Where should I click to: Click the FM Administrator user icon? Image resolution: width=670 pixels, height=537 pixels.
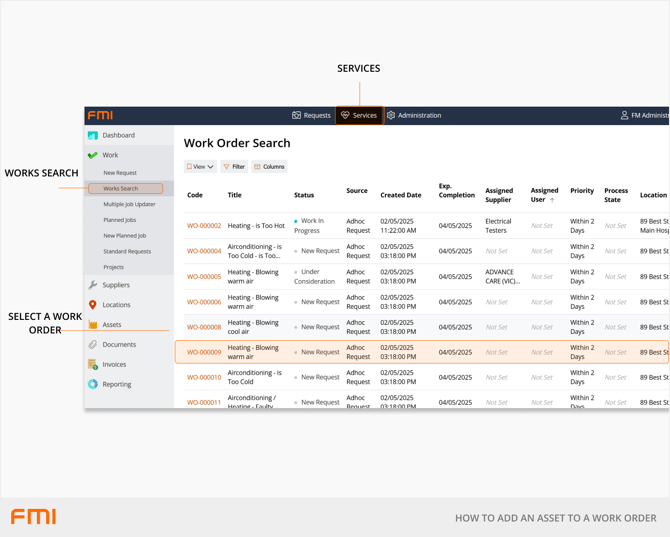[x=624, y=115]
